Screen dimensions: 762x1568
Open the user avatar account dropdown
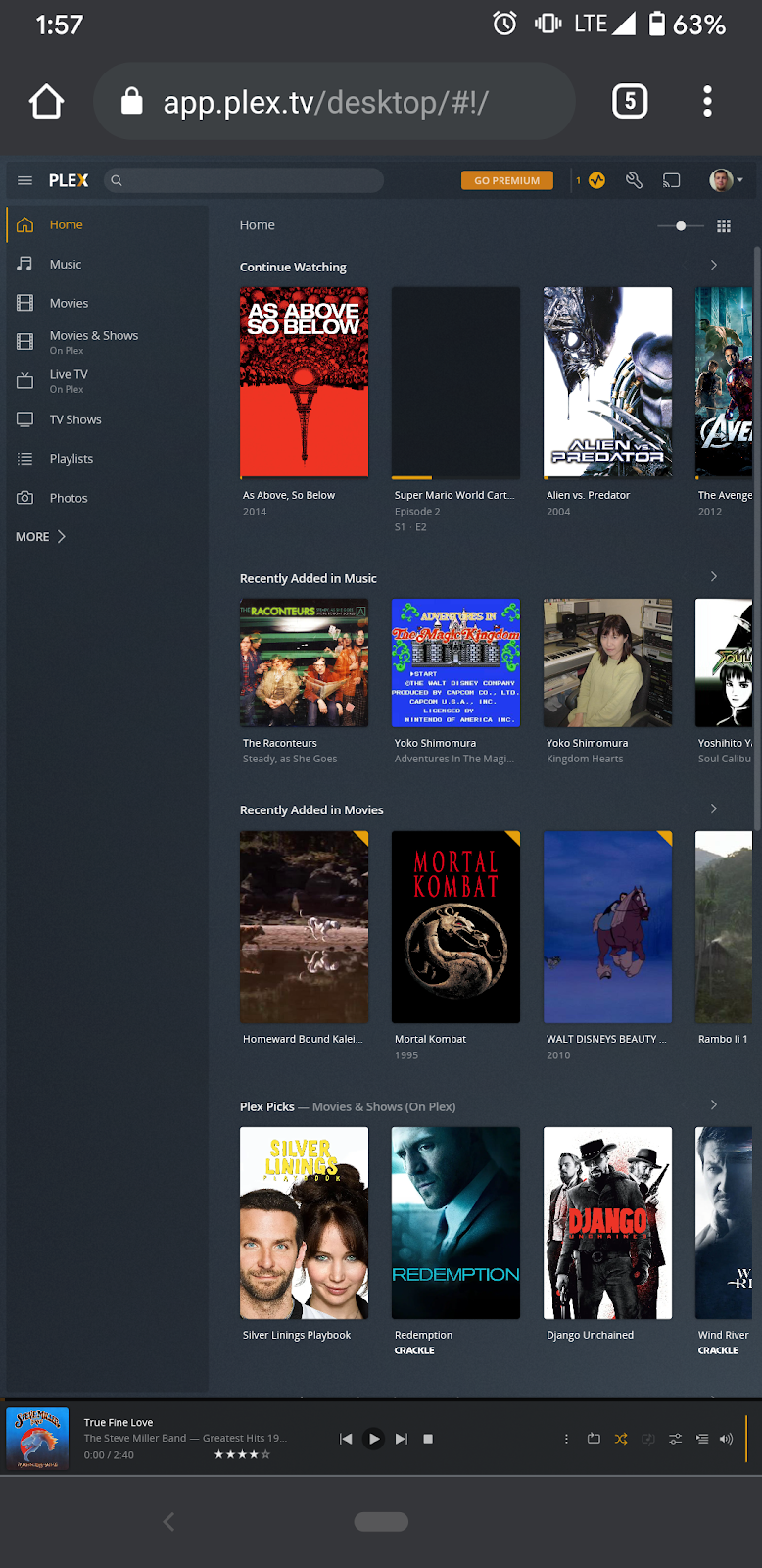(726, 180)
